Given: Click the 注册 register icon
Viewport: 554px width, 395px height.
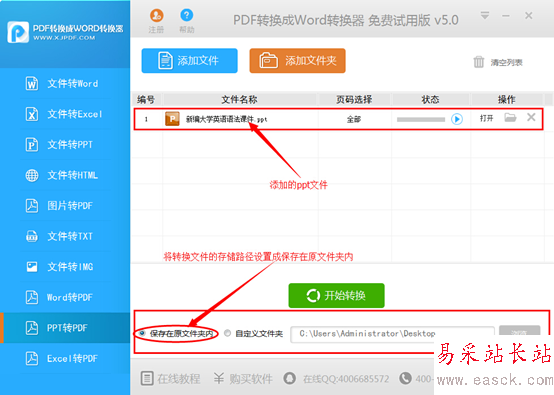Looking at the screenshot, I should [156, 16].
